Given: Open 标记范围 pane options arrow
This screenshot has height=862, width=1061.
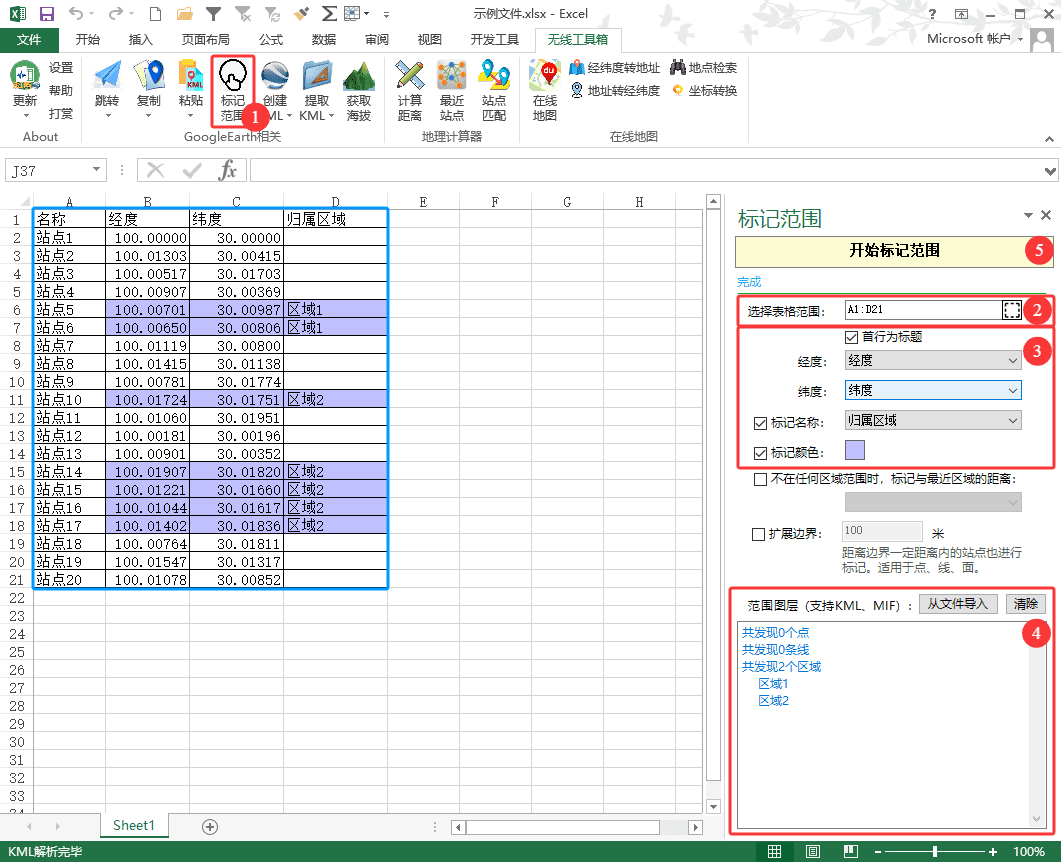Looking at the screenshot, I should 1029,215.
